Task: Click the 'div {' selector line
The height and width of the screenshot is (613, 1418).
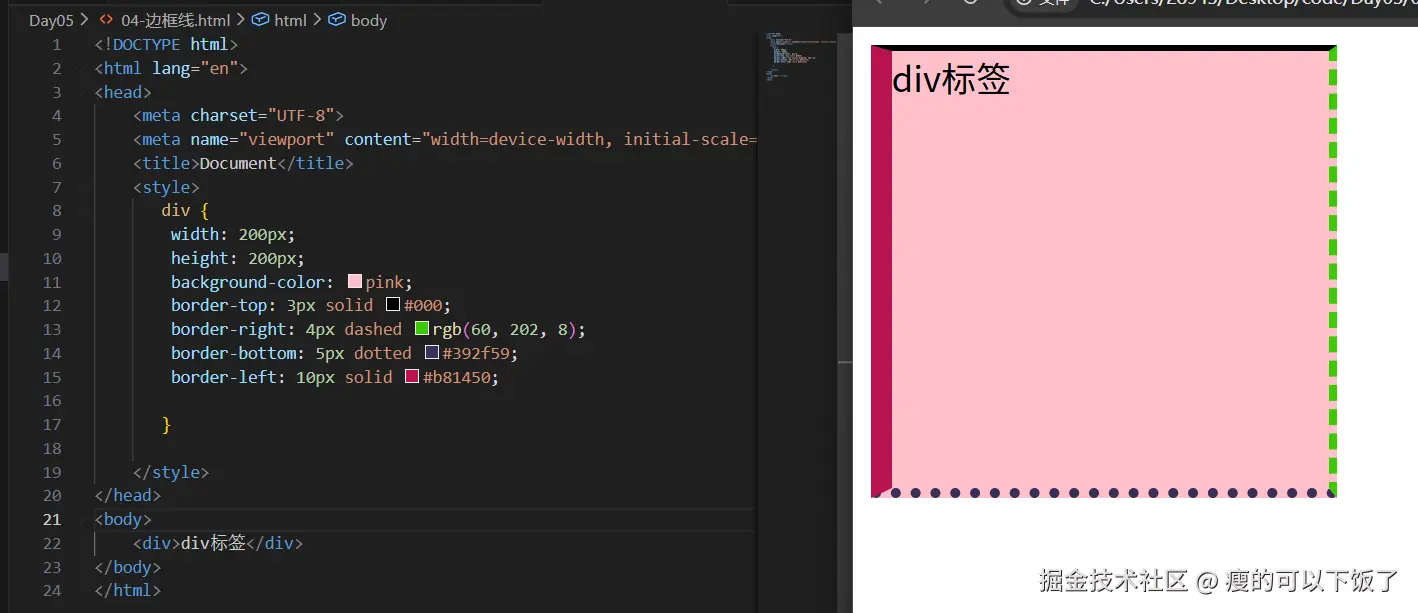Action: click(x=185, y=211)
